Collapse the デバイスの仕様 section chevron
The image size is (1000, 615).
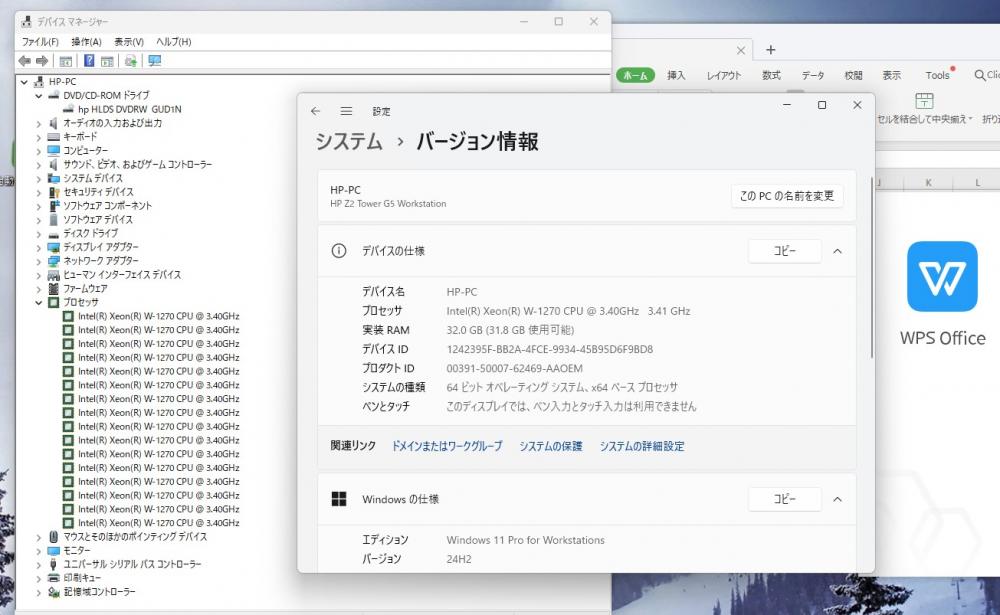(837, 251)
